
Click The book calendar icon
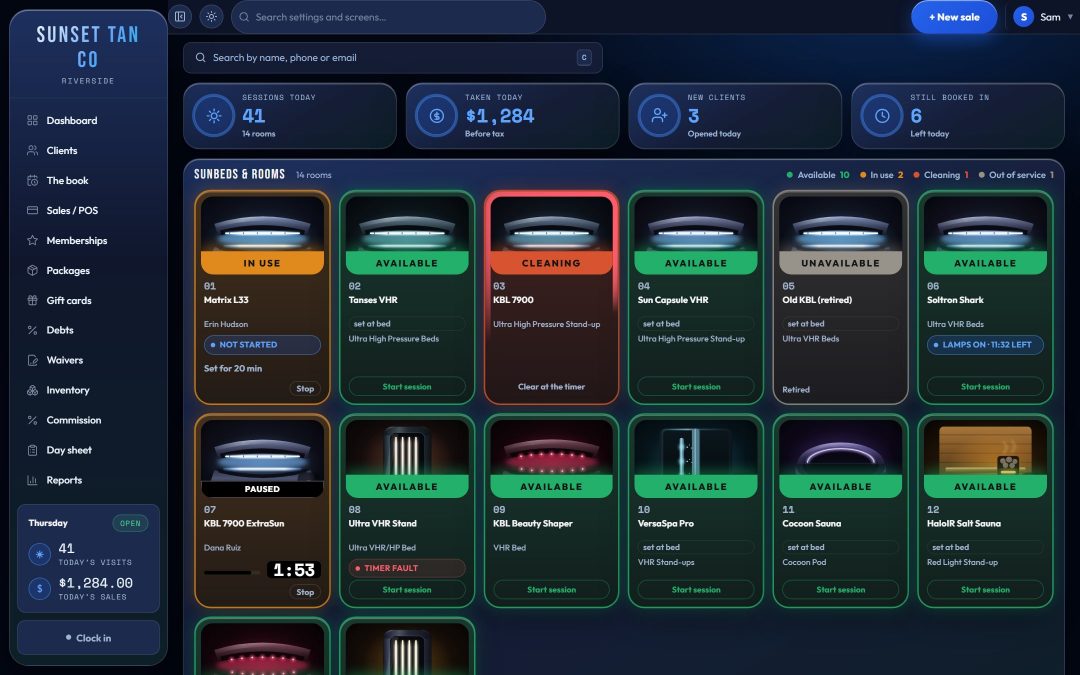tap(32, 180)
